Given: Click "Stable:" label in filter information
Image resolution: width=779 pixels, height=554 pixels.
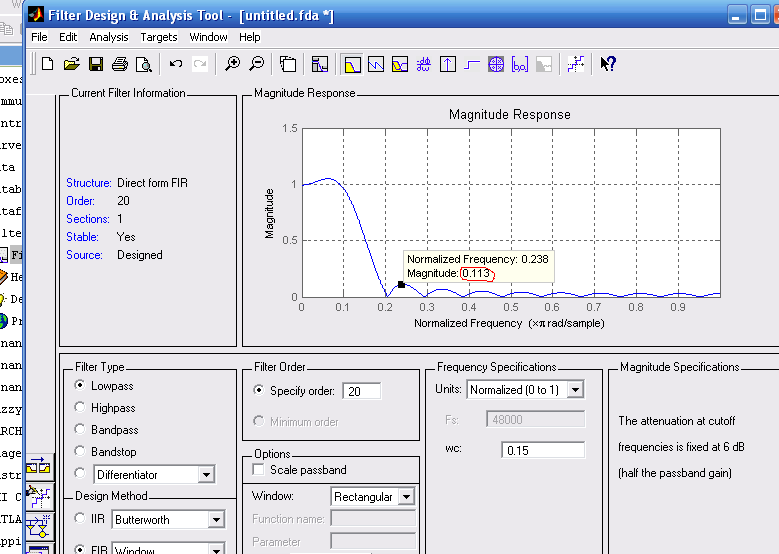Looking at the screenshot, I should (82, 237).
